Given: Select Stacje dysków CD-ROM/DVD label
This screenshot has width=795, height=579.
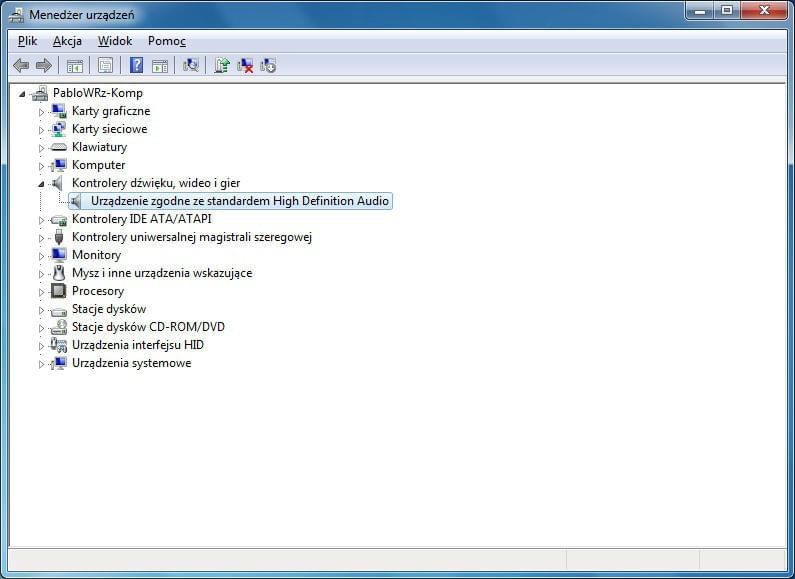Looking at the screenshot, I should 149,327.
